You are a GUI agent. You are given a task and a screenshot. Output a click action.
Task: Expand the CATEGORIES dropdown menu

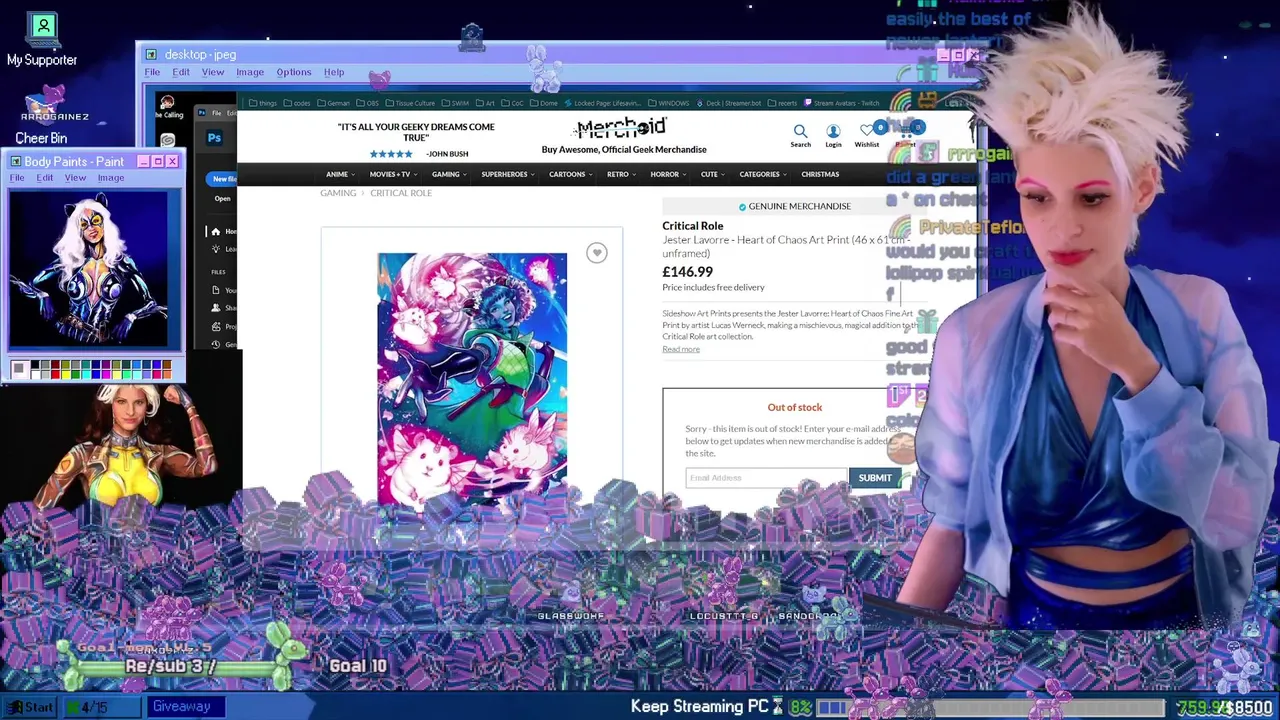(x=763, y=174)
